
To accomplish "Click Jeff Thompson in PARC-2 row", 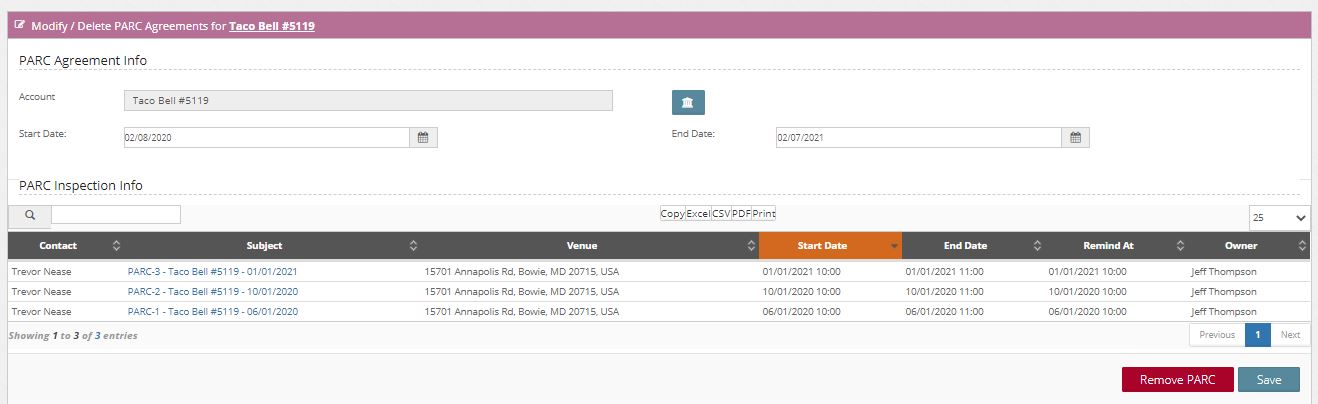I will click(1223, 291).
